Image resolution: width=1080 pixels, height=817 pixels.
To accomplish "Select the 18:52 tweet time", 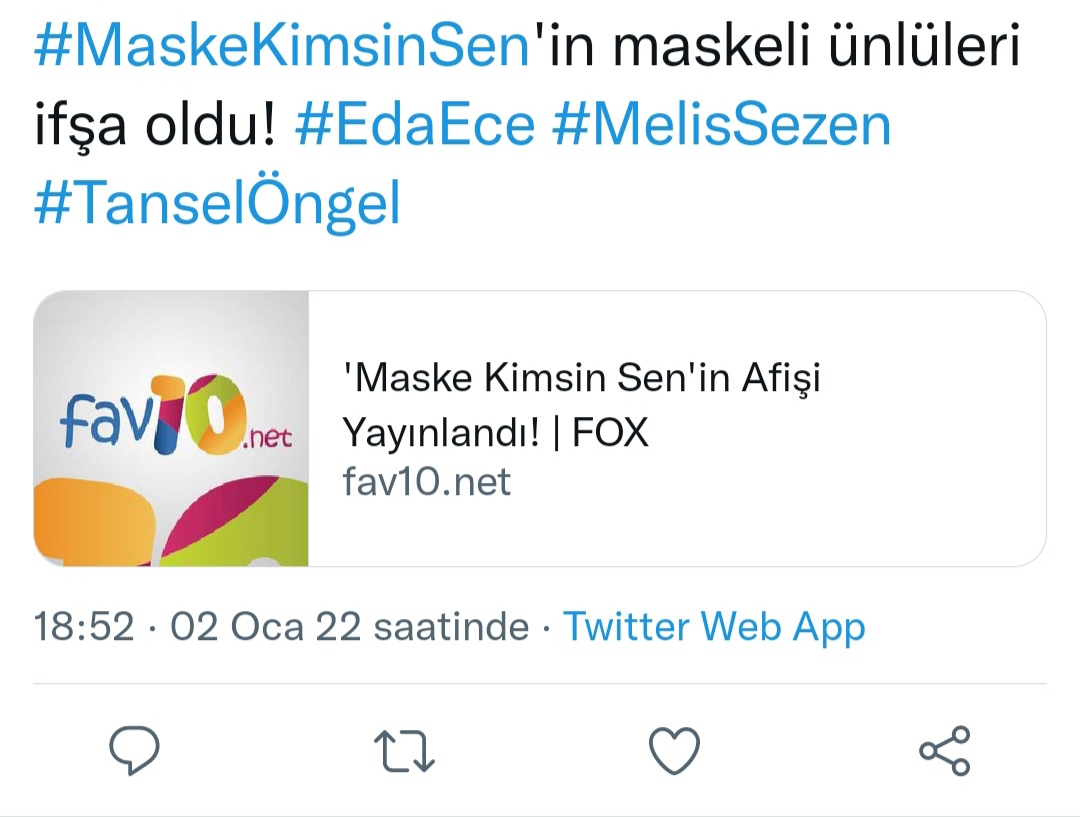I will coord(84,627).
